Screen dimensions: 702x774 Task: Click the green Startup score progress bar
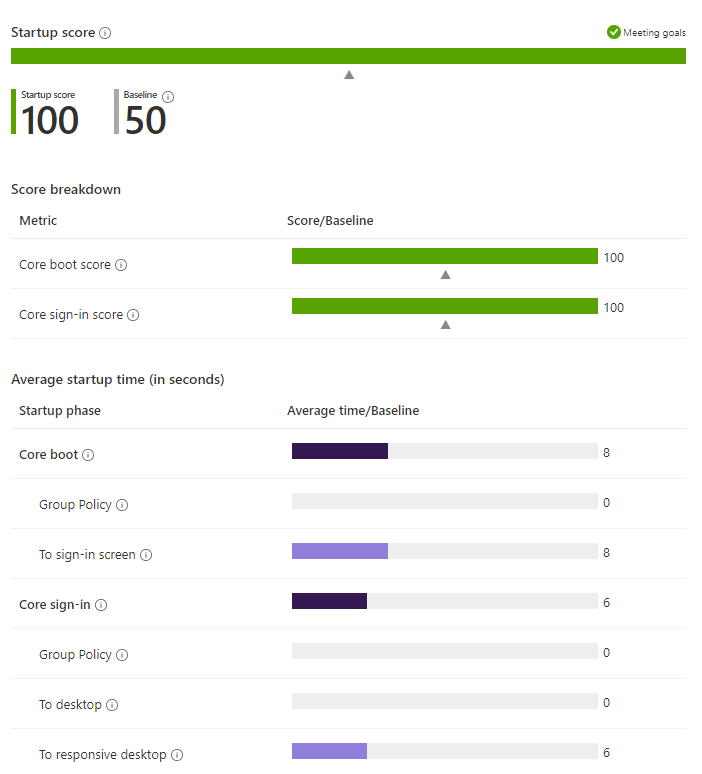[x=348, y=56]
